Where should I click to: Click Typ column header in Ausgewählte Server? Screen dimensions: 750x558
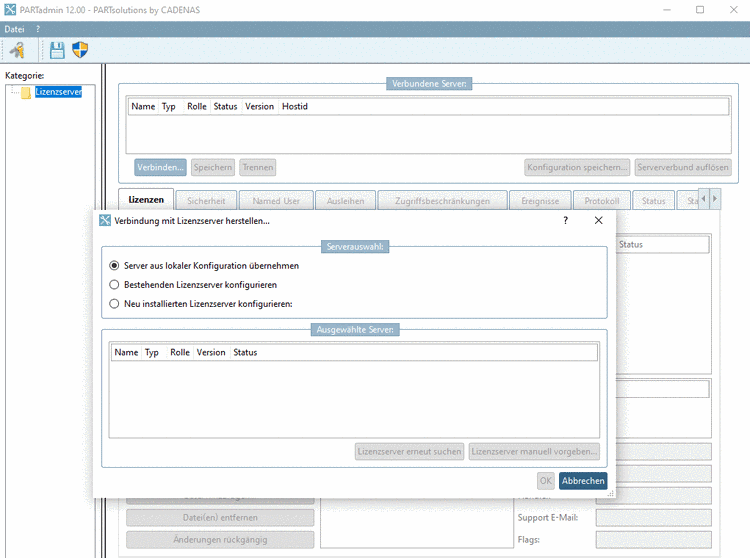coord(152,352)
